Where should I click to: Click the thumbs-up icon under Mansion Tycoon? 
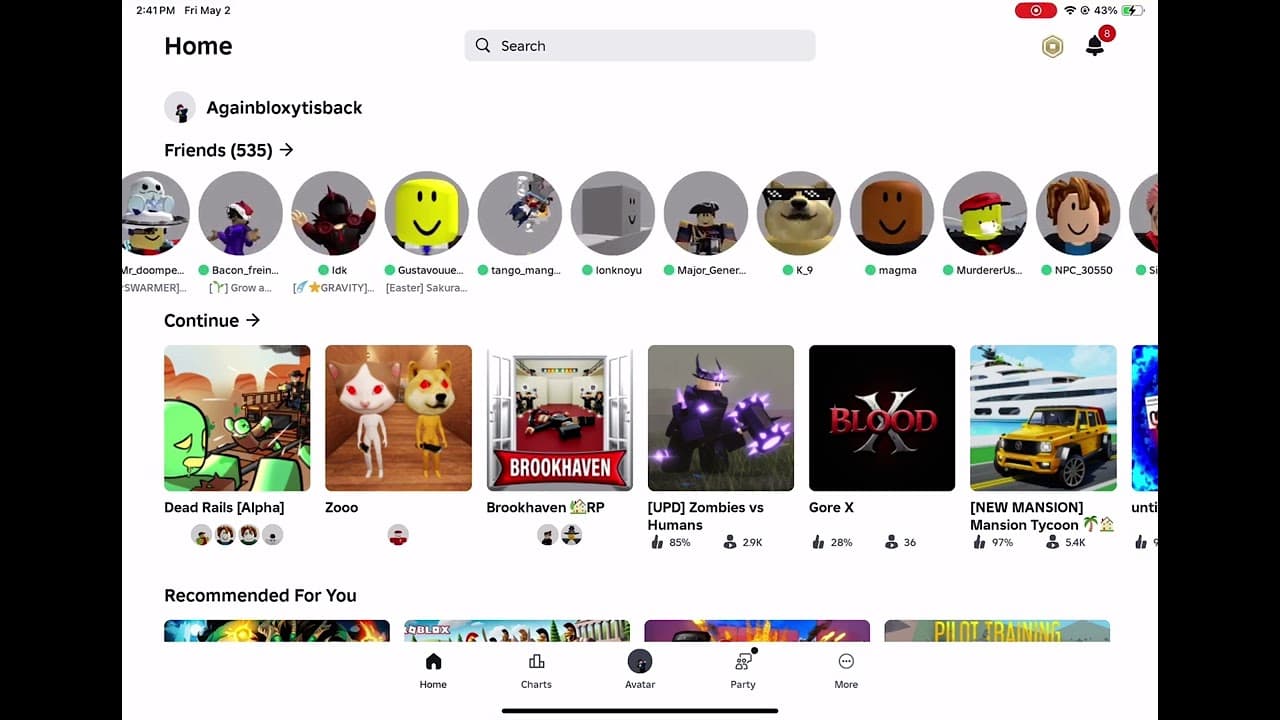tap(979, 542)
